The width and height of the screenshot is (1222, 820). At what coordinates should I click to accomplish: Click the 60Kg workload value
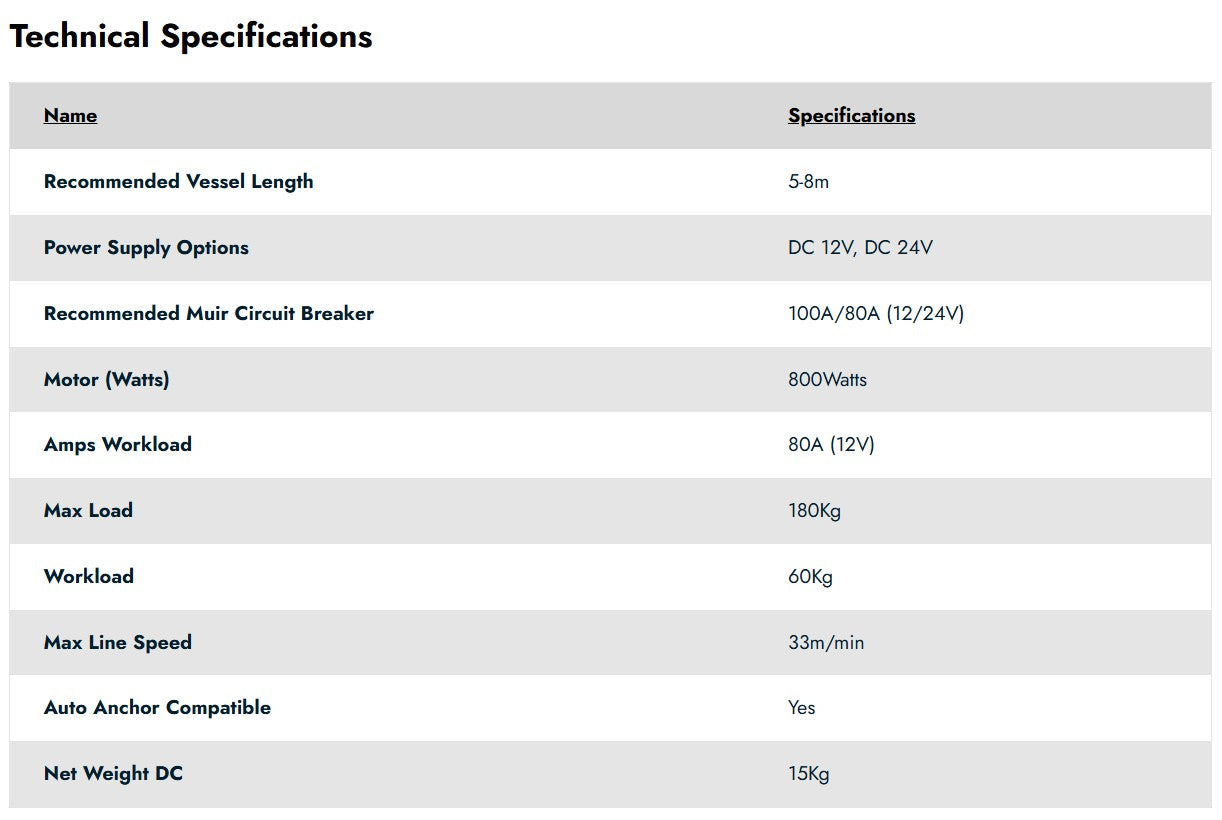(810, 577)
